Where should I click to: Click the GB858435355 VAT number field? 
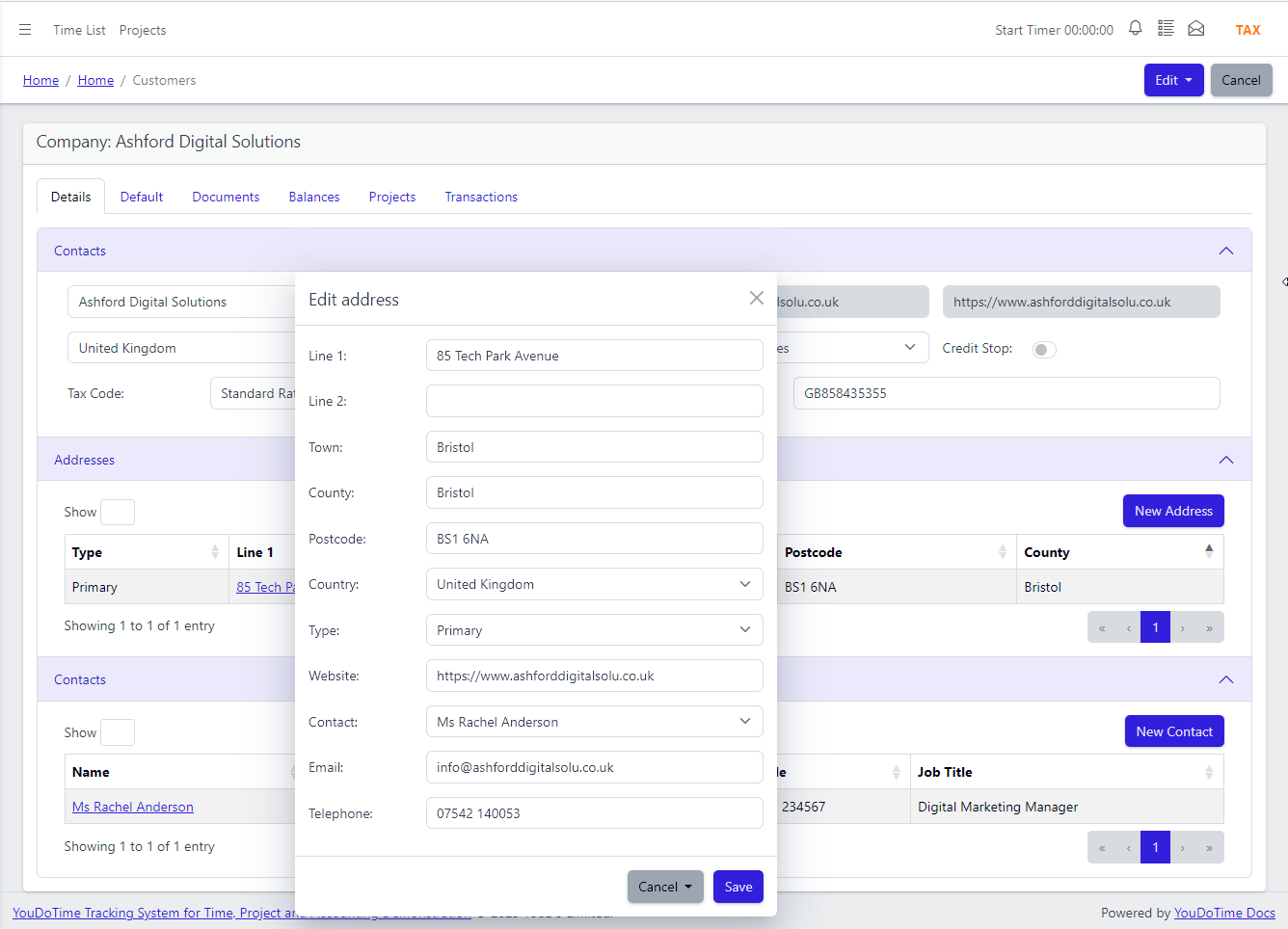[x=1006, y=393]
